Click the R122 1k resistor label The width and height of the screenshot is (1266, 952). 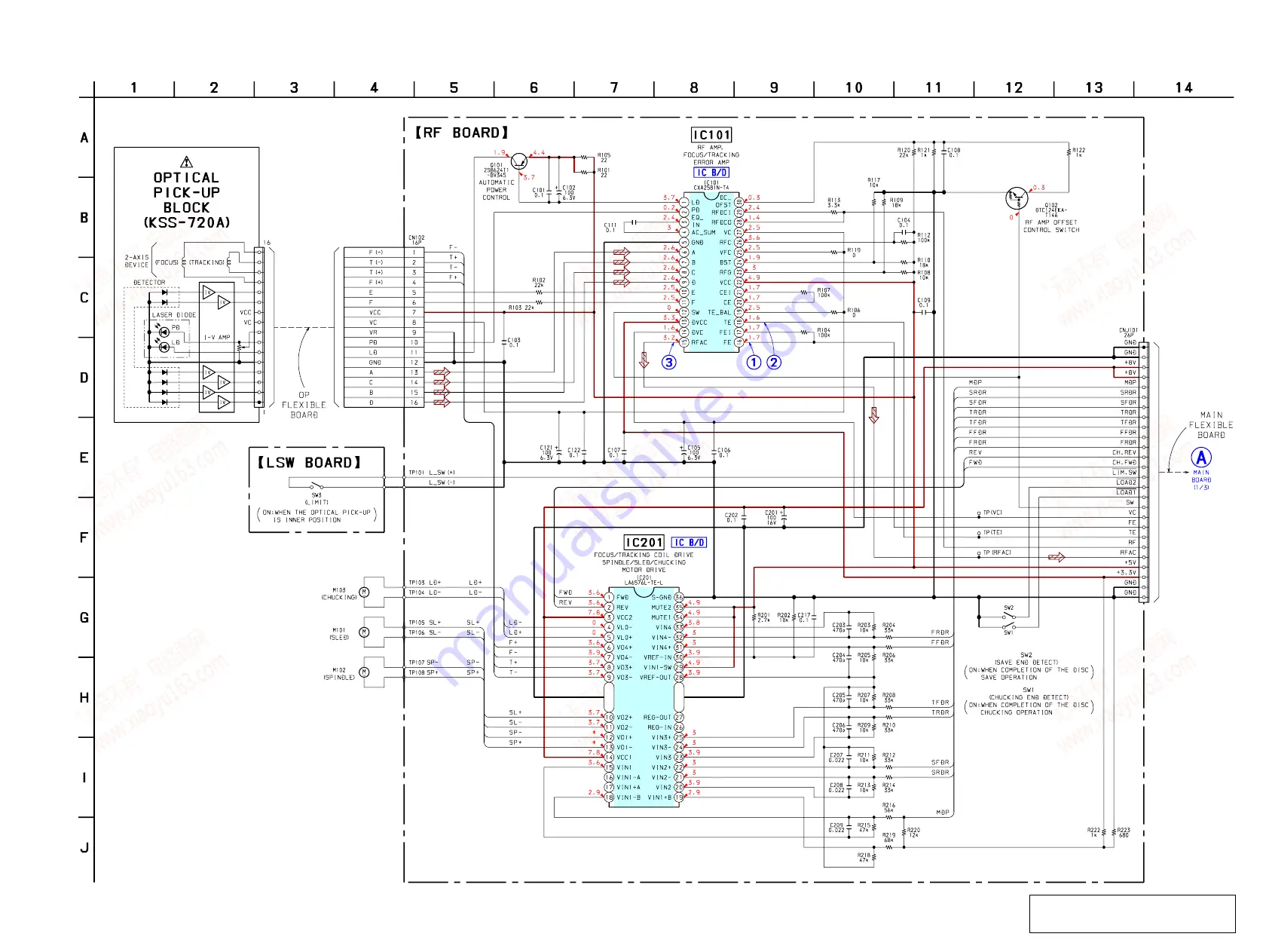[x=1078, y=152]
